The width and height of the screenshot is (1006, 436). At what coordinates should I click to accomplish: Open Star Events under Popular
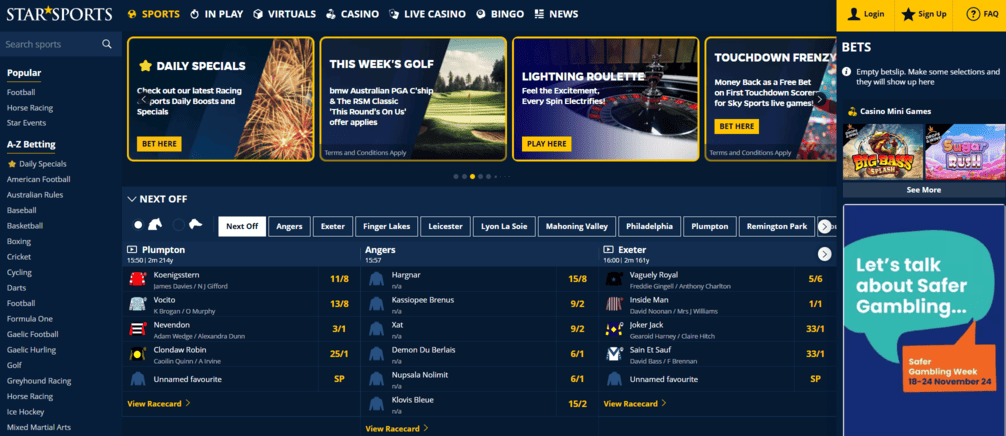point(26,123)
